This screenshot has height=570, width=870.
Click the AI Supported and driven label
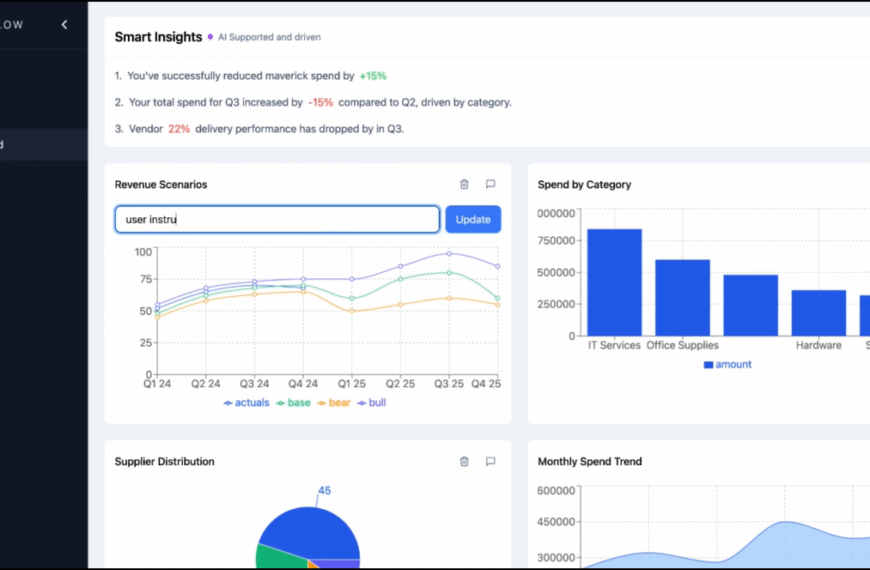[269, 37]
